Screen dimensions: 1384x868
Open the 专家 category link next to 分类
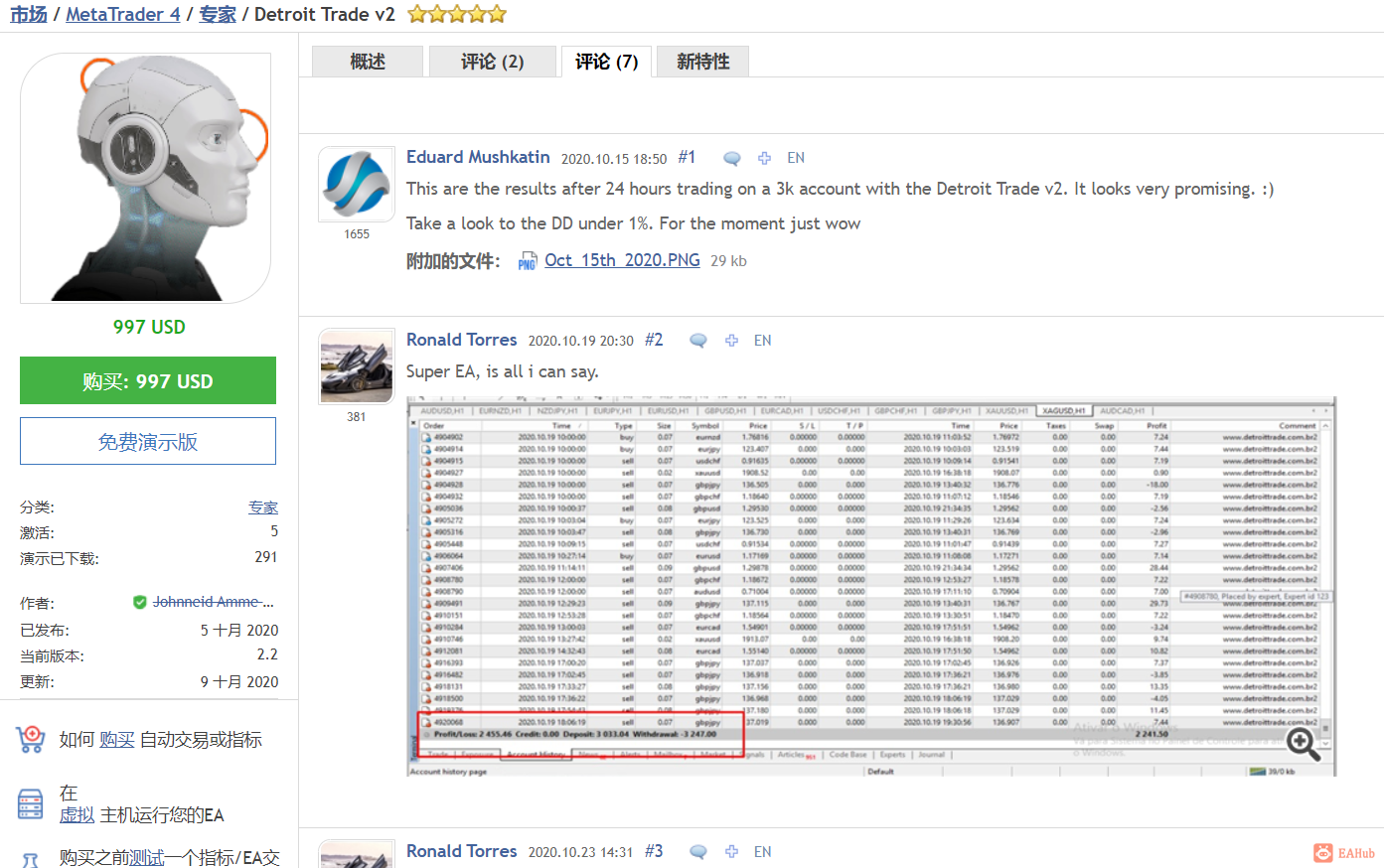[263, 507]
